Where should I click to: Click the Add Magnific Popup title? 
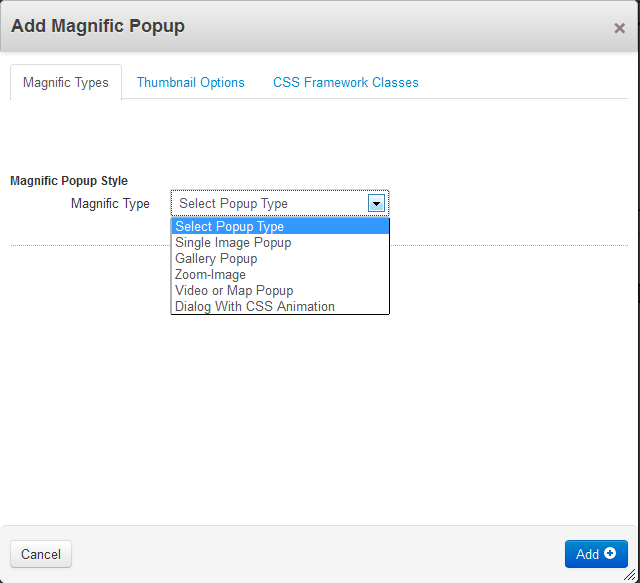tap(98, 26)
